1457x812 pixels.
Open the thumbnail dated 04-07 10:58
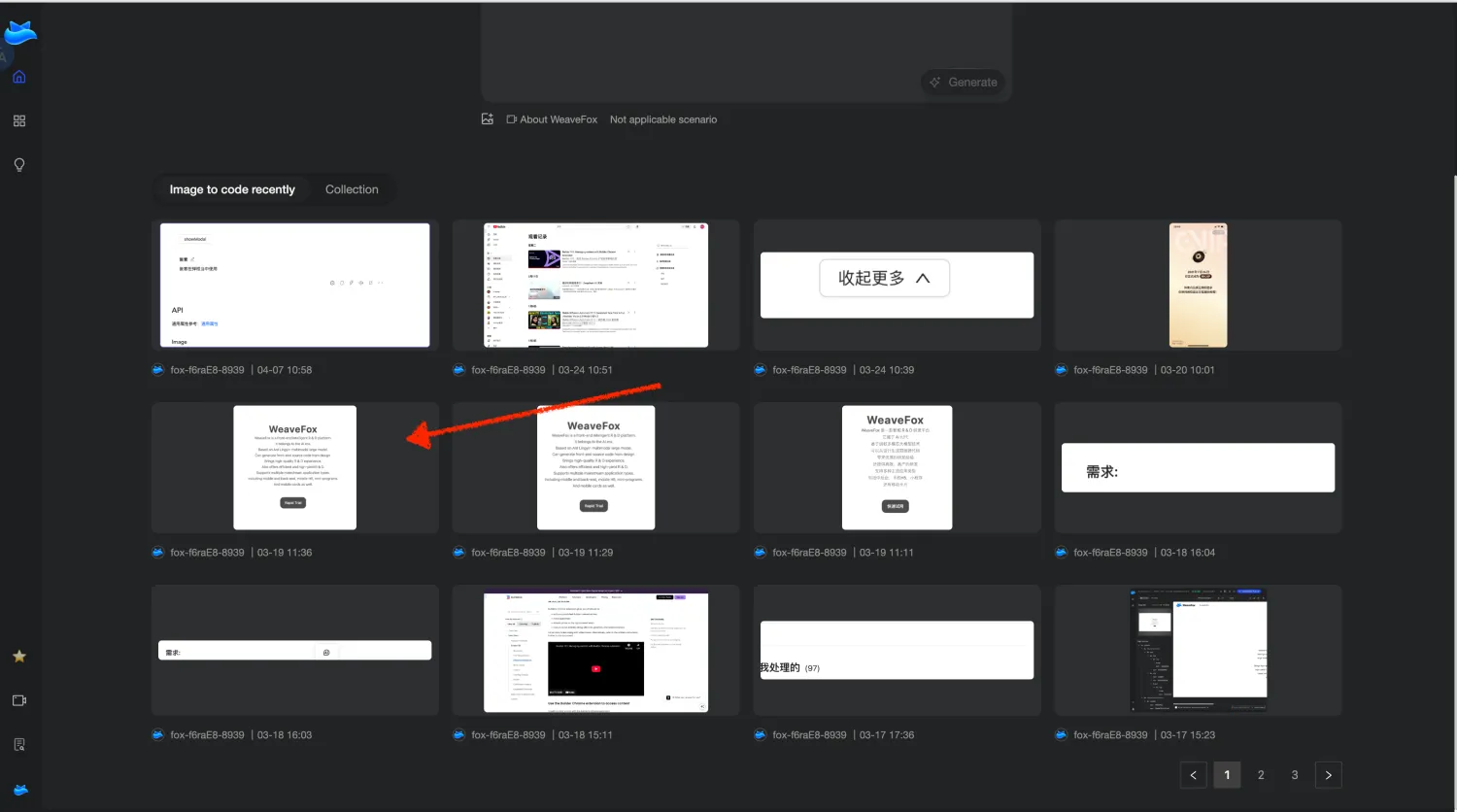click(x=295, y=286)
